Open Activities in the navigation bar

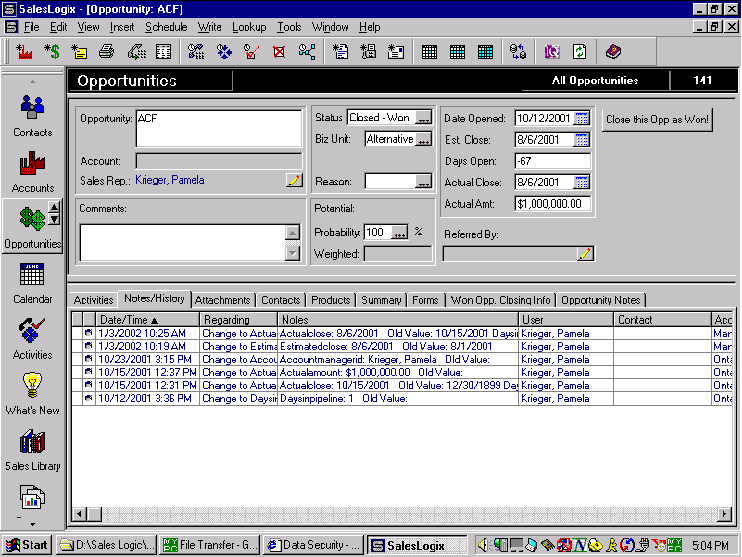click(32, 339)
